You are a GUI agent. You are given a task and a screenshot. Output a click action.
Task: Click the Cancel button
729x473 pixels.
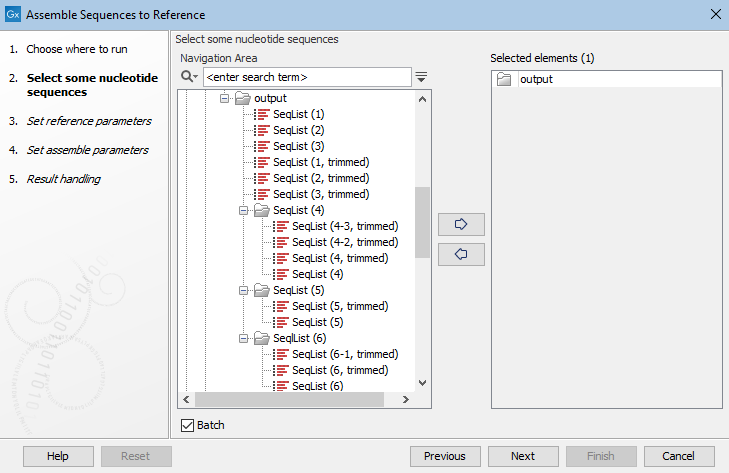tap(678, 456)
